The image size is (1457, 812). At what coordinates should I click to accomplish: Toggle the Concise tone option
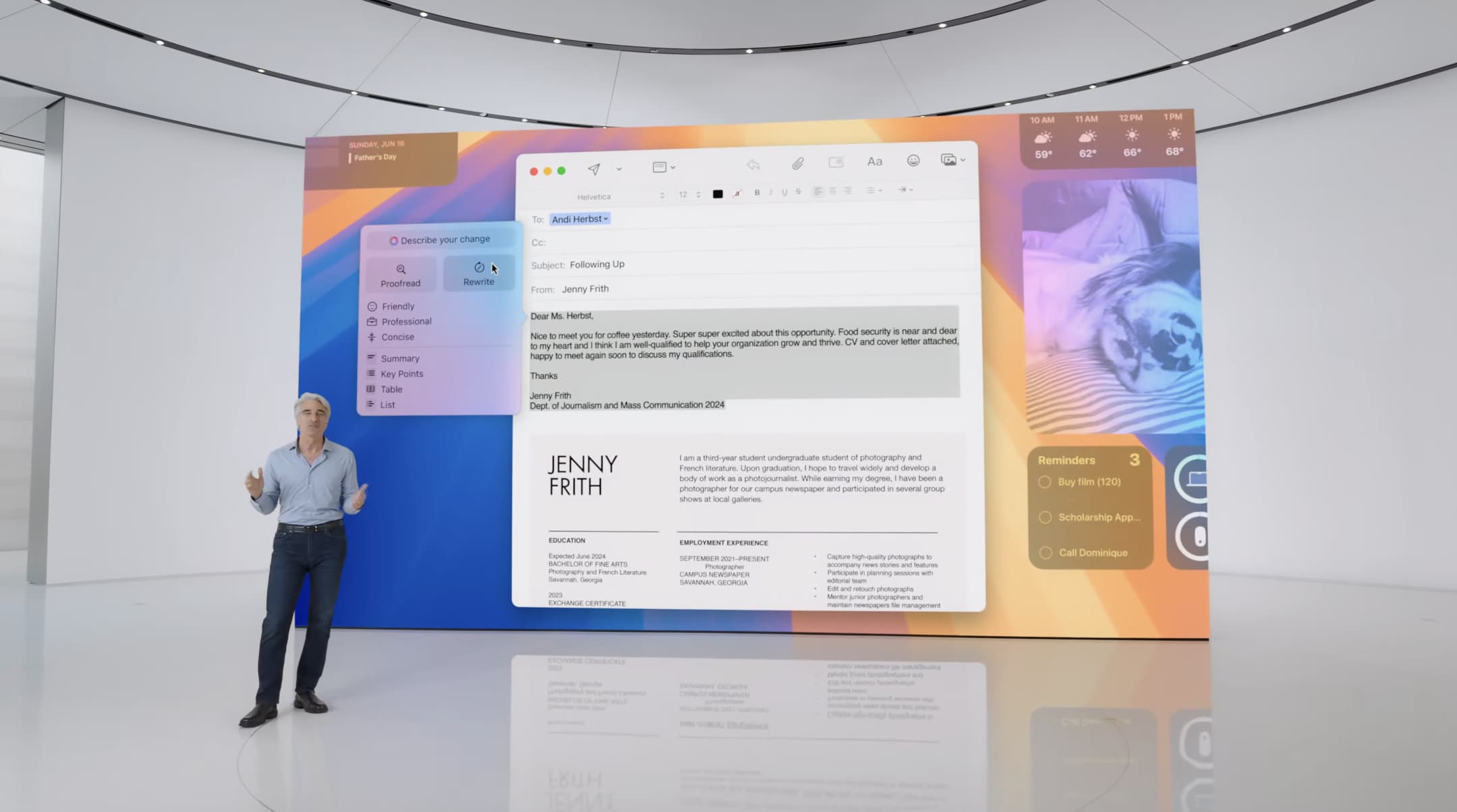(398, 336)
